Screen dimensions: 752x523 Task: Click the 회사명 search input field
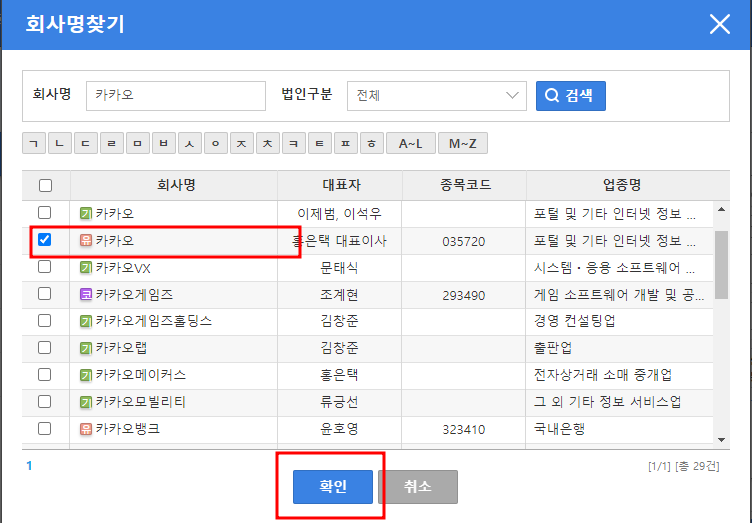(176, 96)
